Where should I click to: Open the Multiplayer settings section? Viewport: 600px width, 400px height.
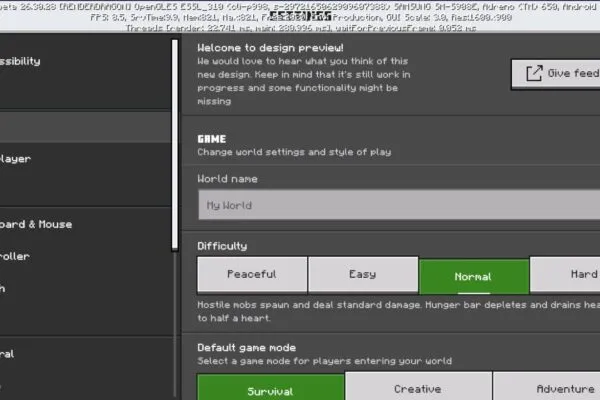pyautogui.click(x=85, y=159)
